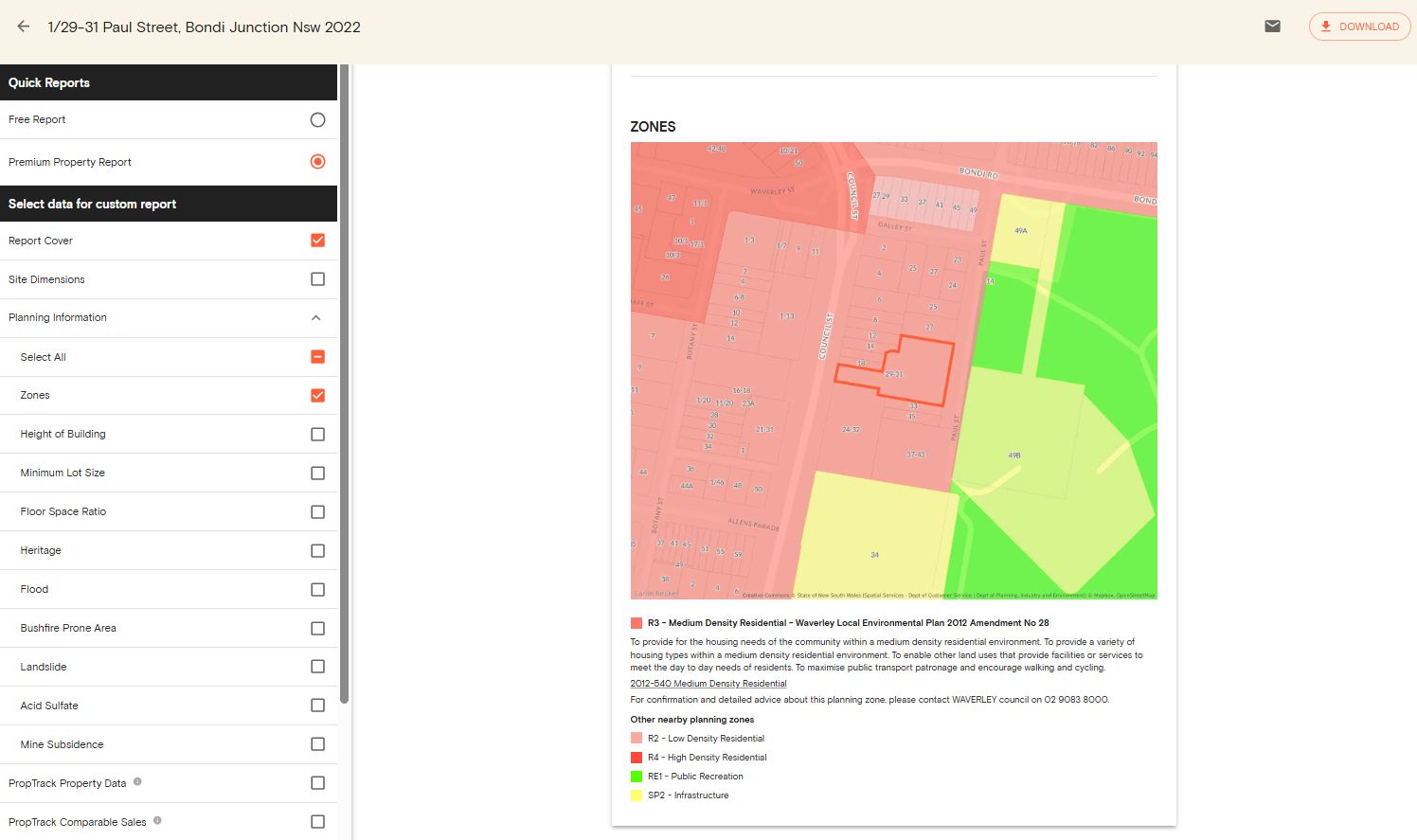Enable the Site Dimensions checkbox

pyautogui.click(x=317, y=279)
